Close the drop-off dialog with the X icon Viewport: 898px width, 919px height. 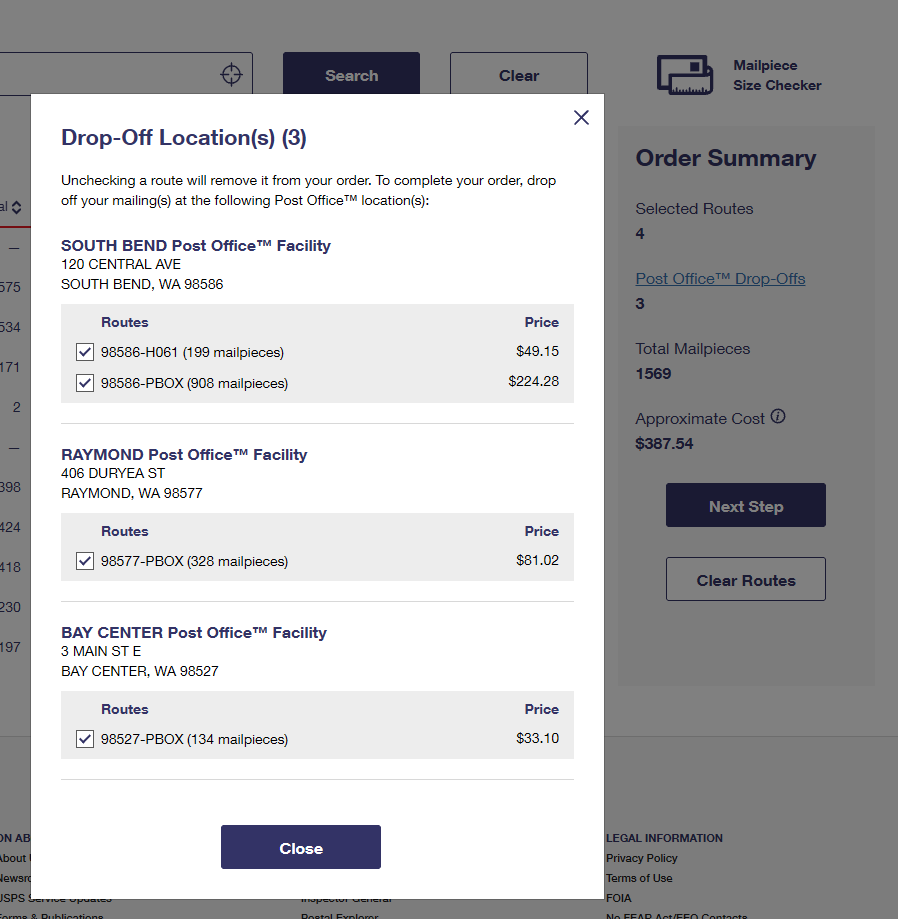581,118
